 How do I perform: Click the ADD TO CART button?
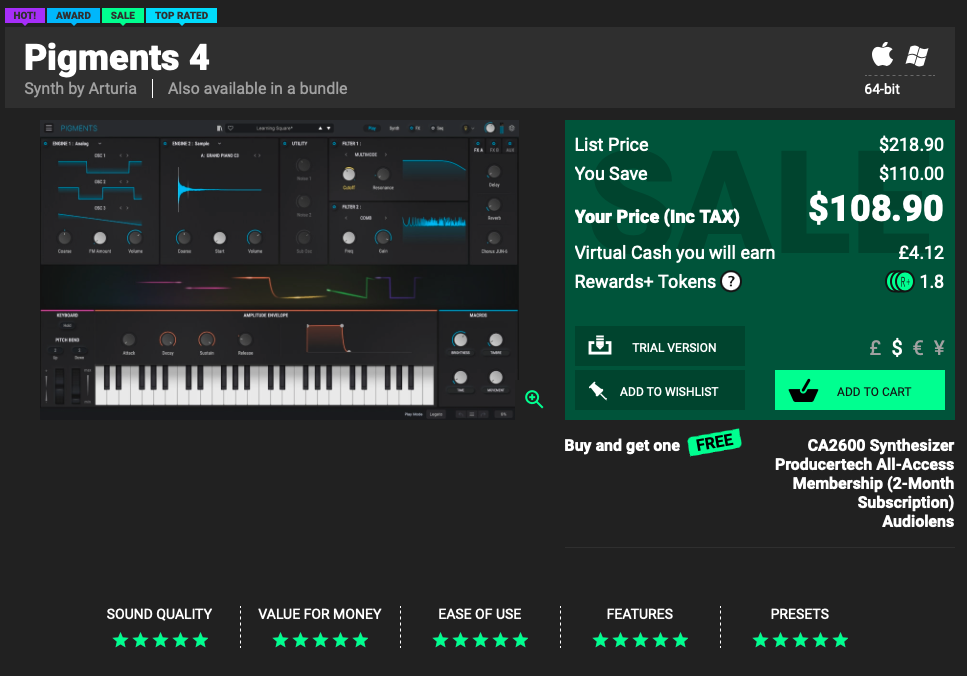(860, 390)
